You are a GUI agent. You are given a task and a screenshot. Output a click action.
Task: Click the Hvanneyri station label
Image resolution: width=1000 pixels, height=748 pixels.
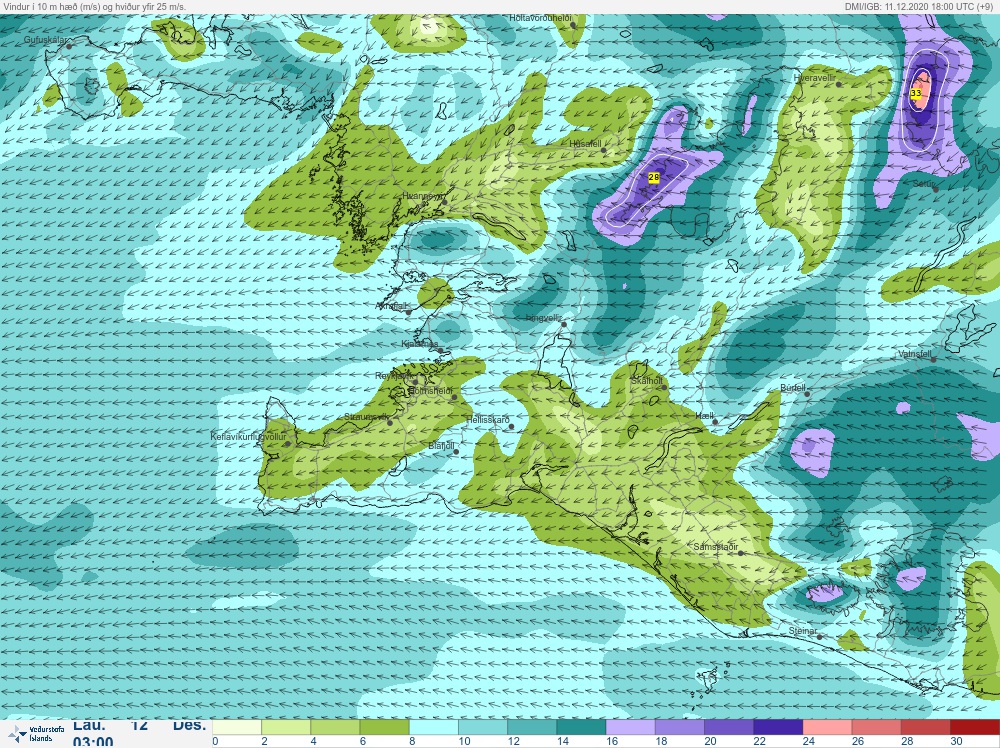tap(422, 196)
